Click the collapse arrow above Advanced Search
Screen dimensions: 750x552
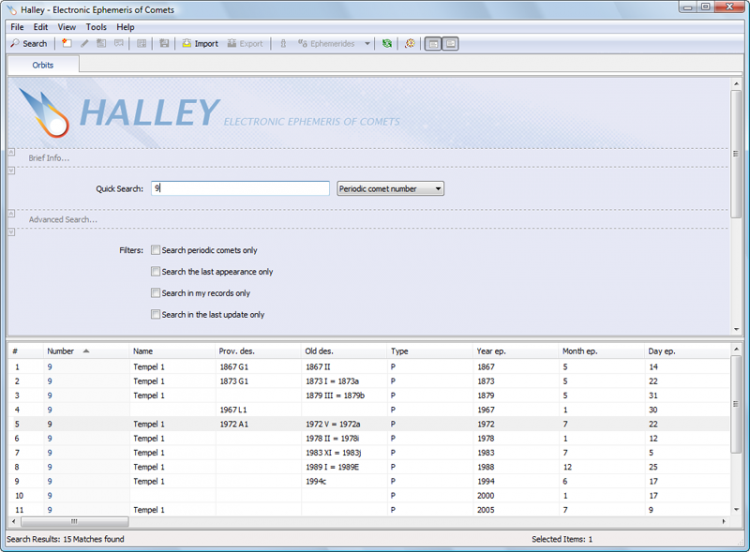point(11,213)
